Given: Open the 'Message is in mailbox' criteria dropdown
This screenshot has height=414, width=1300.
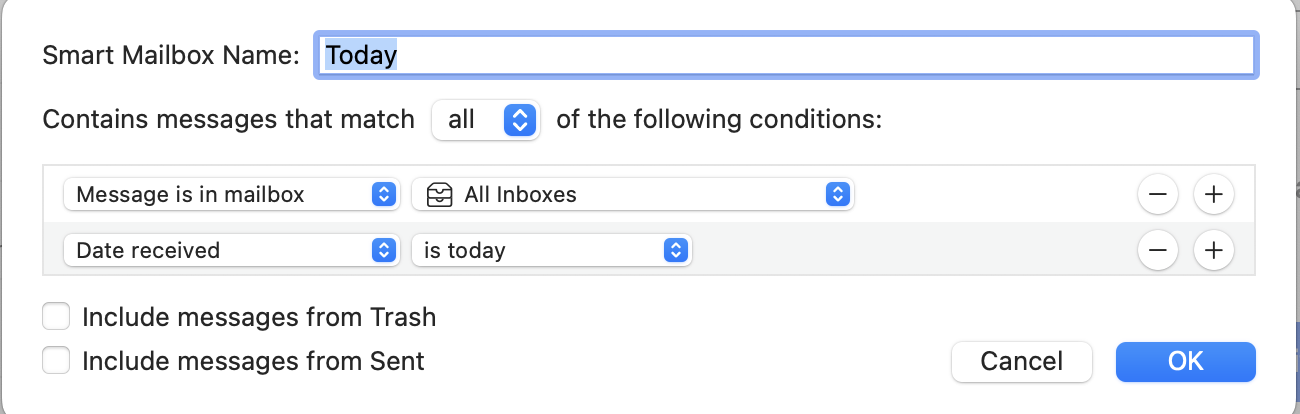Looking at the screenshot, I should coord(231,194).
